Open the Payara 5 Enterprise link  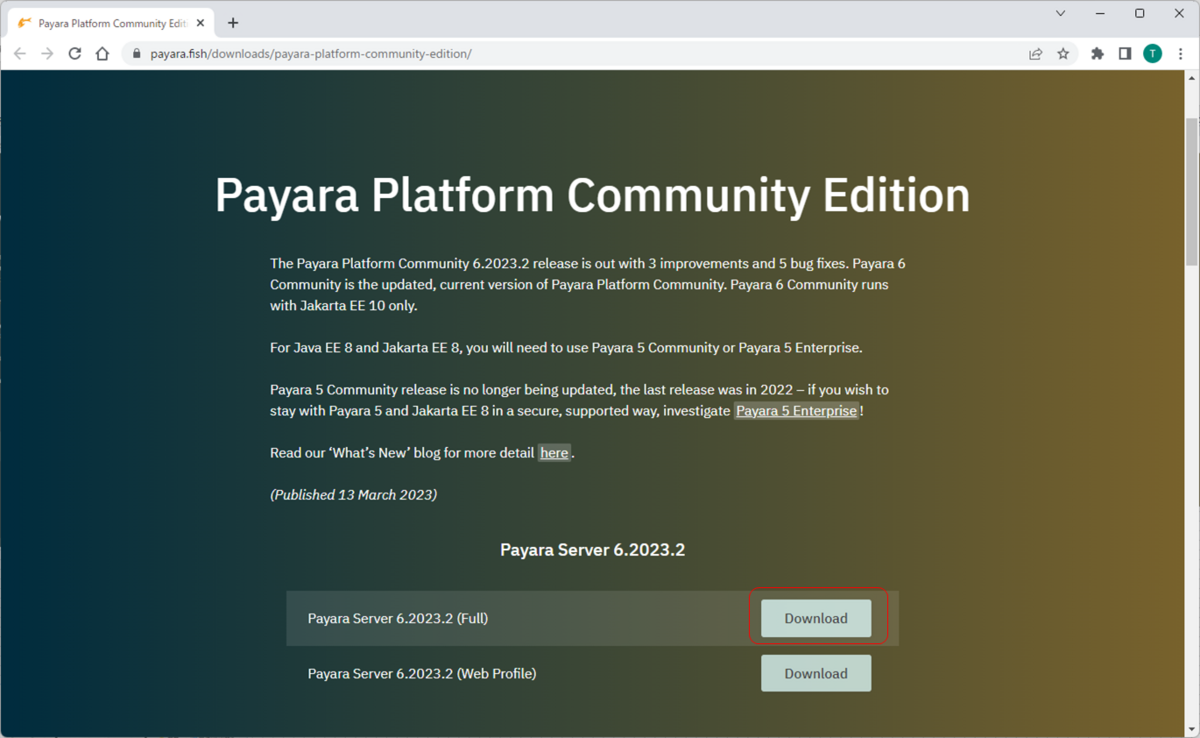click(796, 411)
